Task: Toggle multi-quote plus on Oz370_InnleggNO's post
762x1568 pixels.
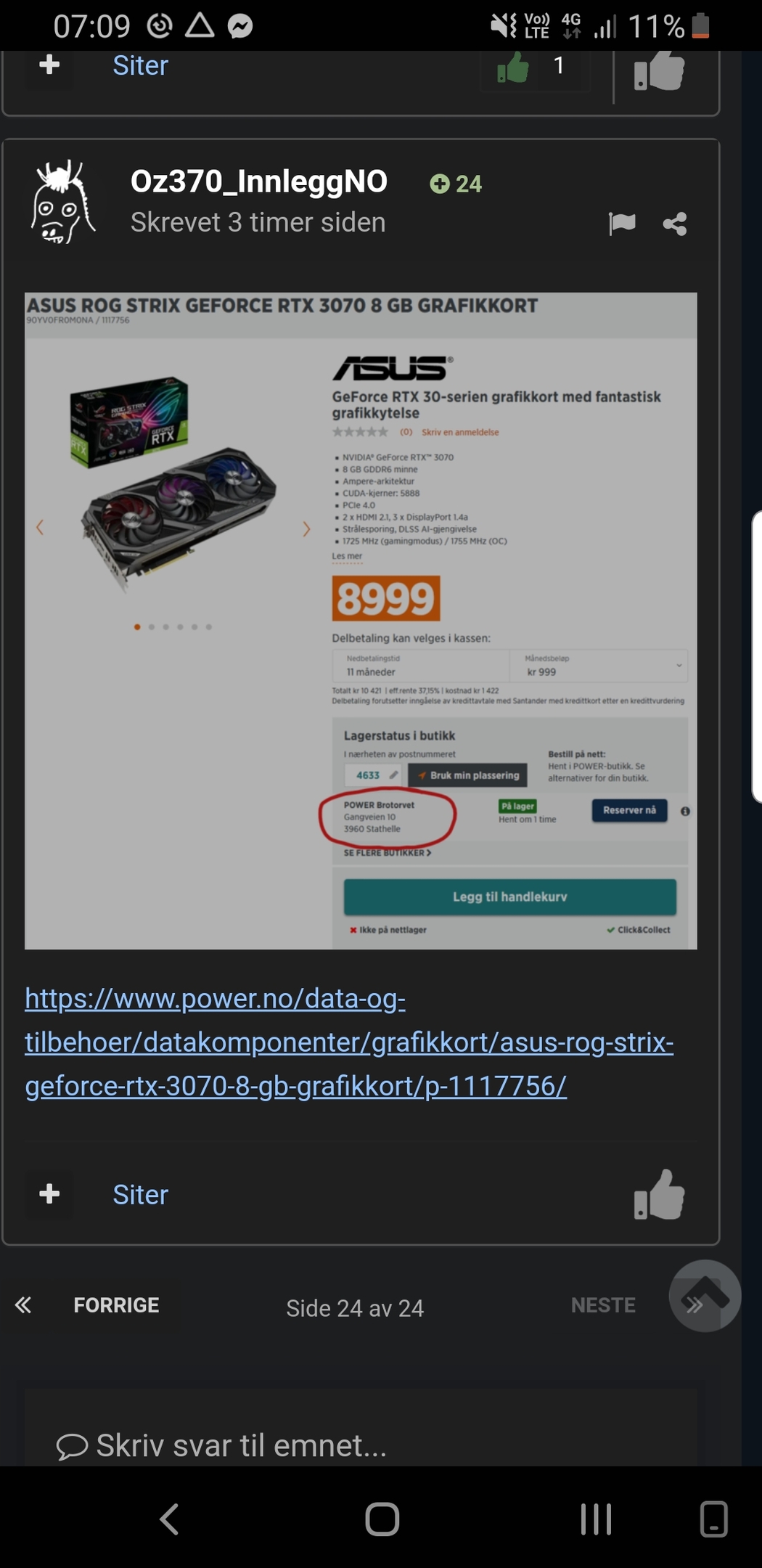Action: [x=49, y=1193]
